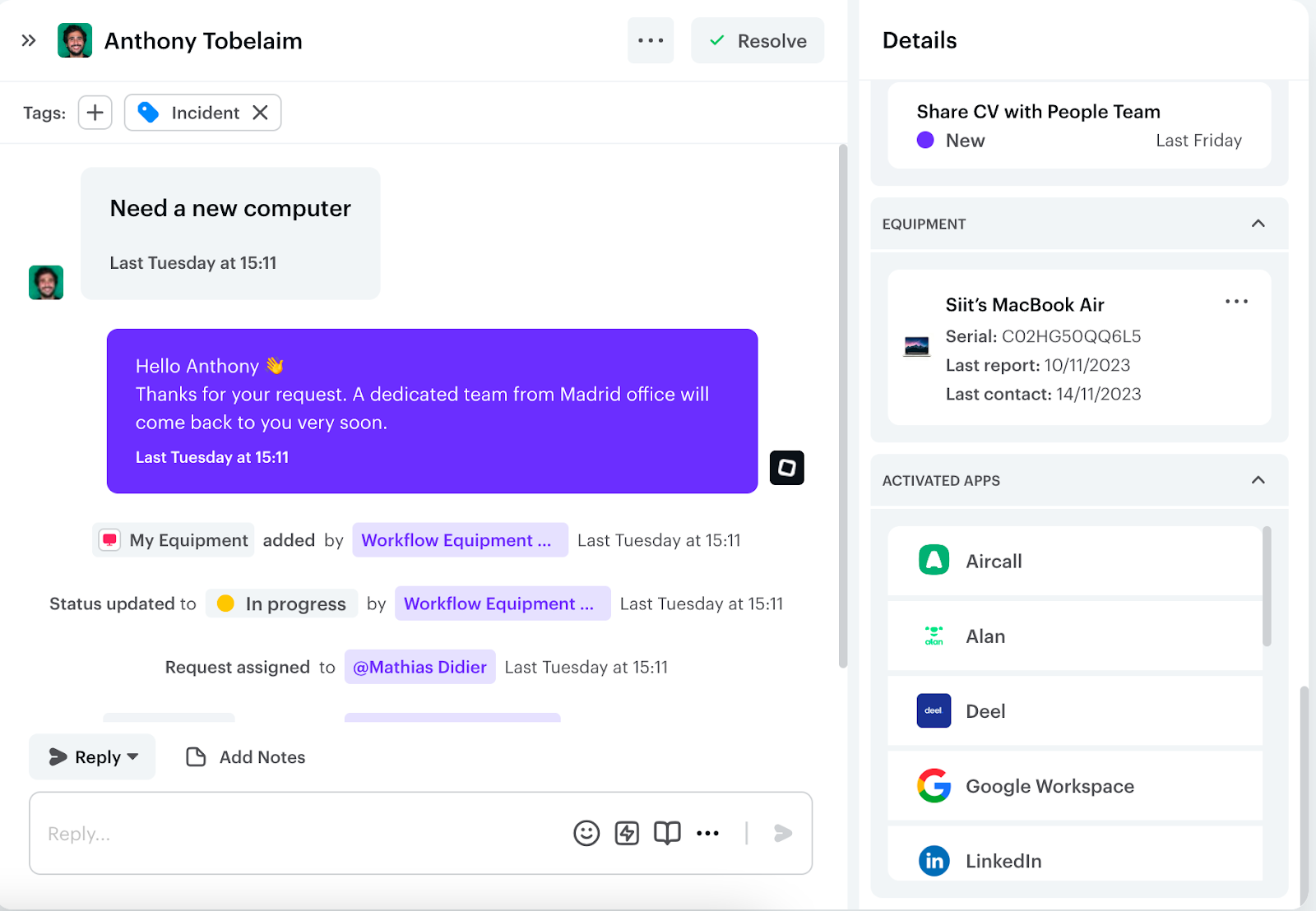
Task: Click the Siit bot icon beside the message
Action: click(x=786, y=467)
